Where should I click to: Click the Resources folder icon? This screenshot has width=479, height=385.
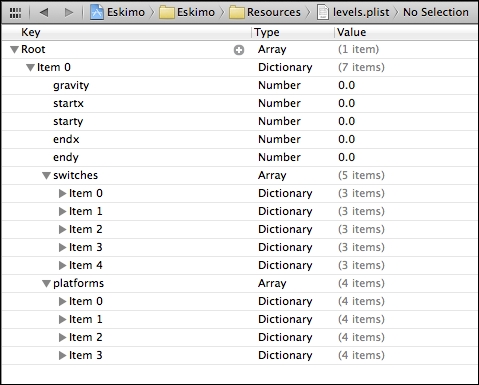tap(237, 13)
